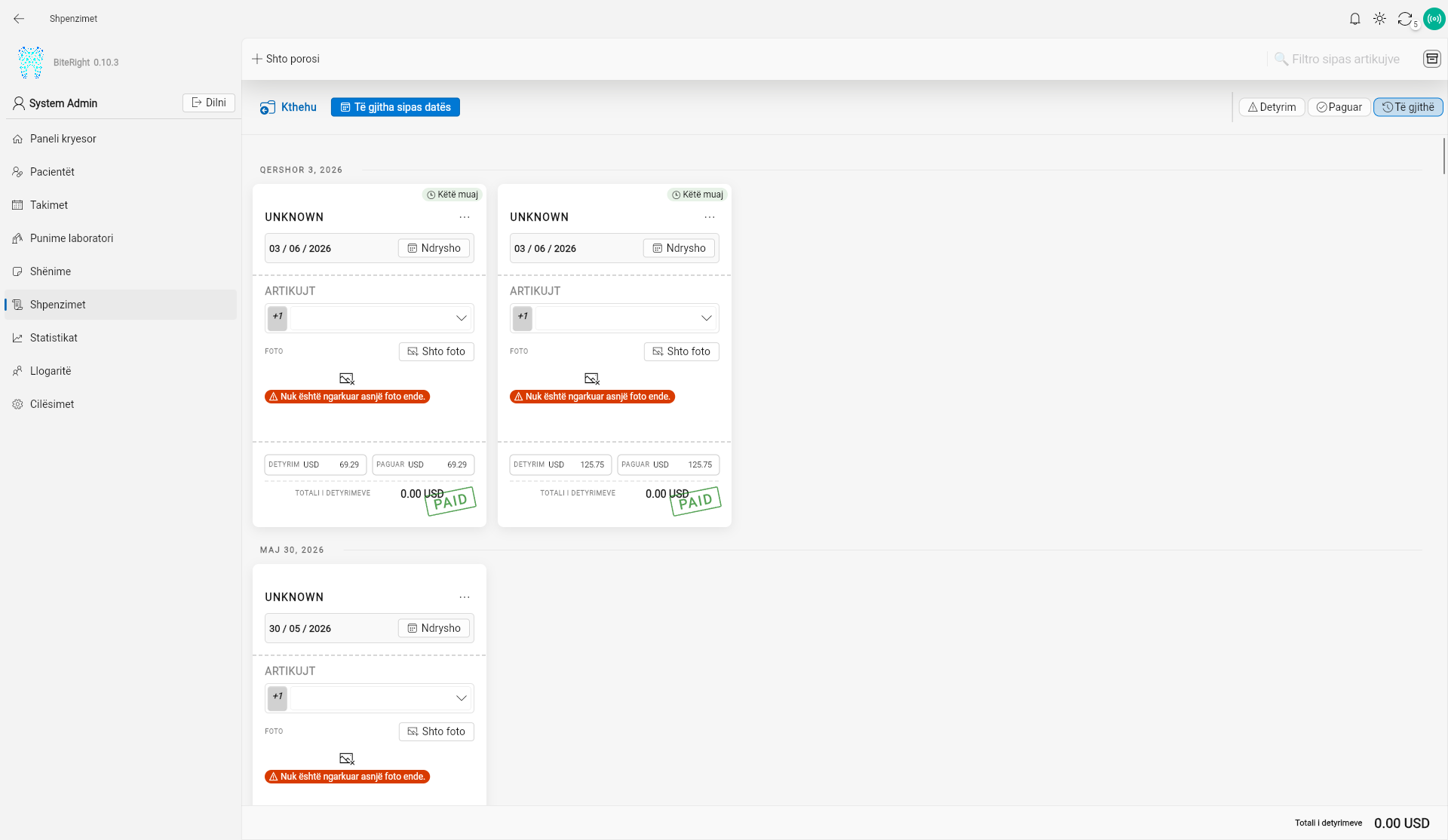Click the Dilni logout button
Screen dimensions: 1448x840
click(209, 103)
